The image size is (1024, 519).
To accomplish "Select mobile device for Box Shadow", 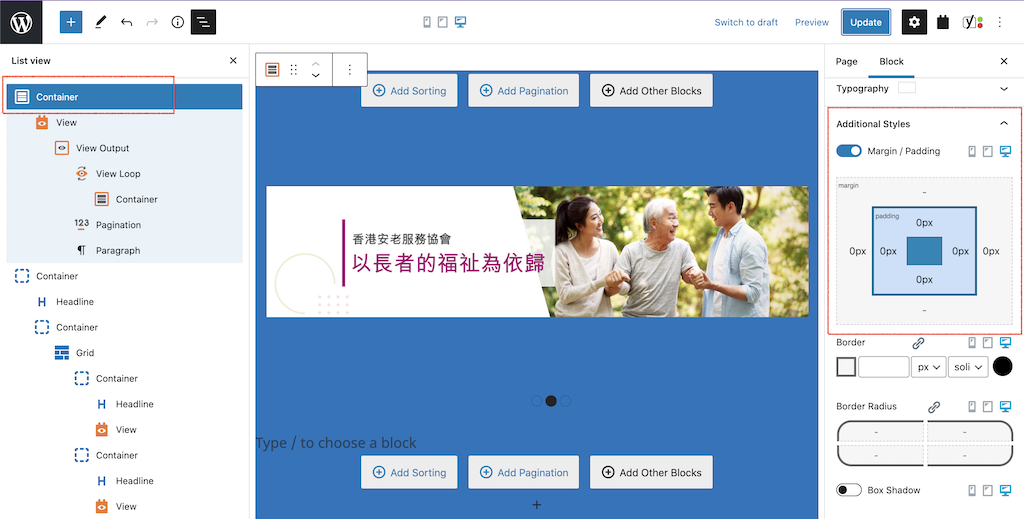I will [x=972, y=490].
